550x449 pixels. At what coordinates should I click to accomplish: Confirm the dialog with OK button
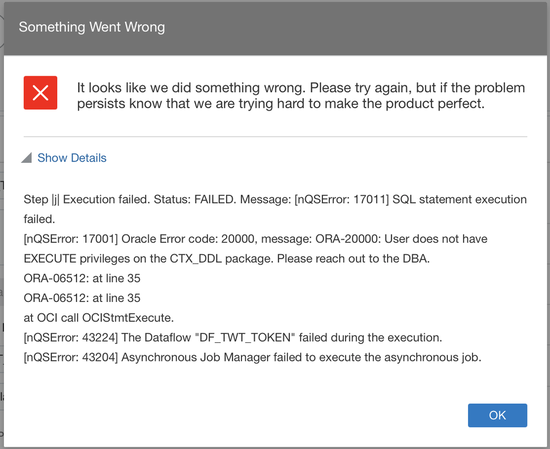pos(497,415)
